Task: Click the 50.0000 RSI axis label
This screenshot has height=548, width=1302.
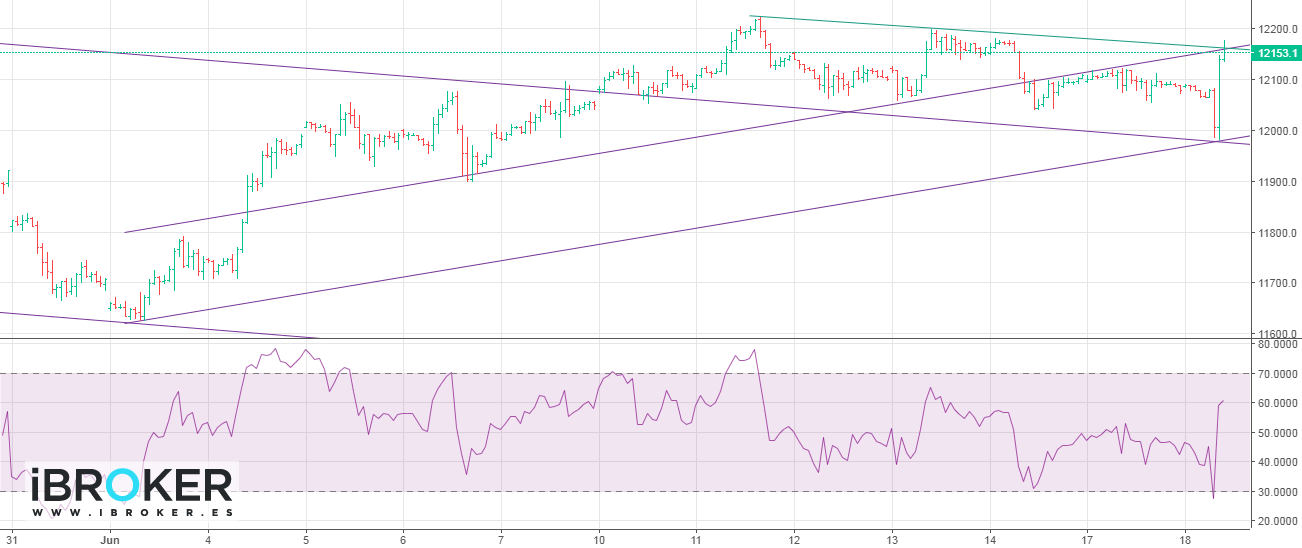Action: click(1279, 433)
